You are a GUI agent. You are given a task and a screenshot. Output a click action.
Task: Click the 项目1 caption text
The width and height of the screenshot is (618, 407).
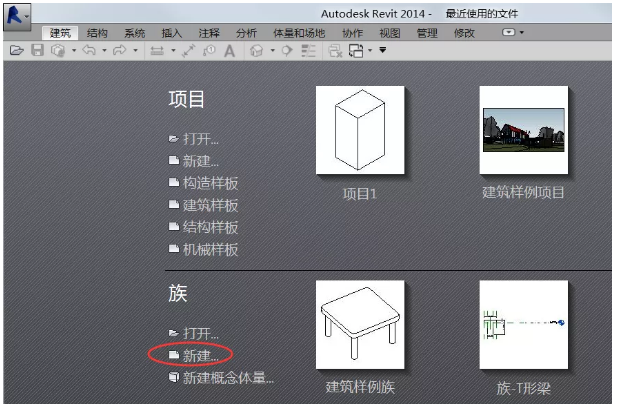360,193
